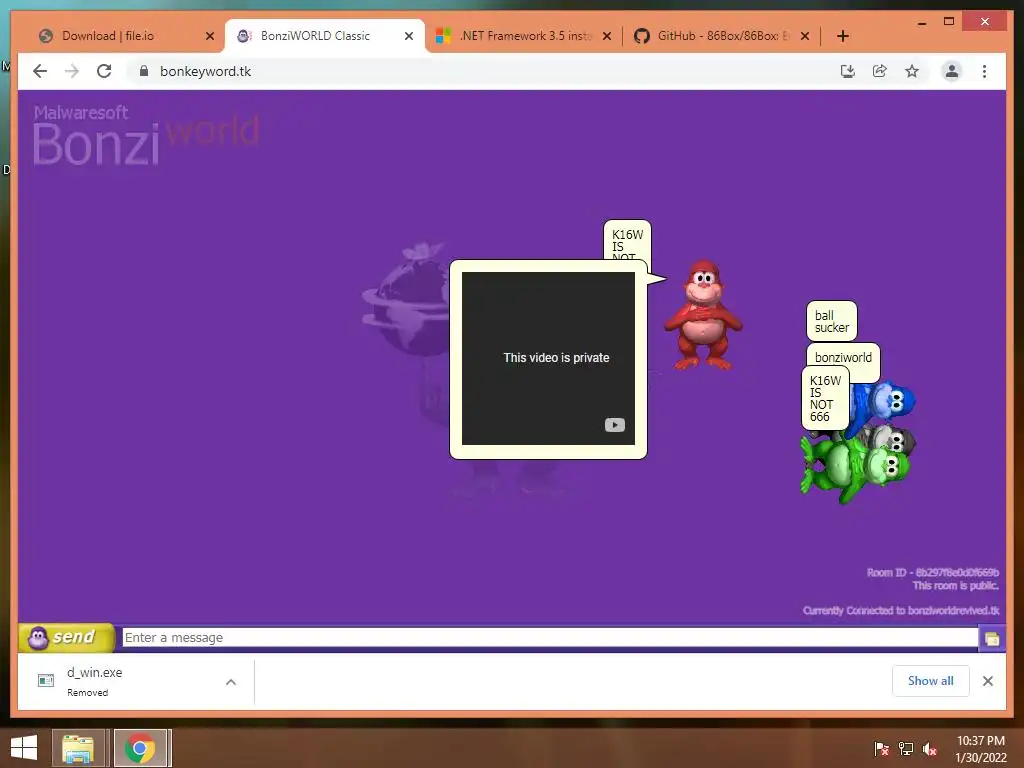Click the Room ID text
This screenshot has height=768, width=1024.
click(x=933, y=573)
